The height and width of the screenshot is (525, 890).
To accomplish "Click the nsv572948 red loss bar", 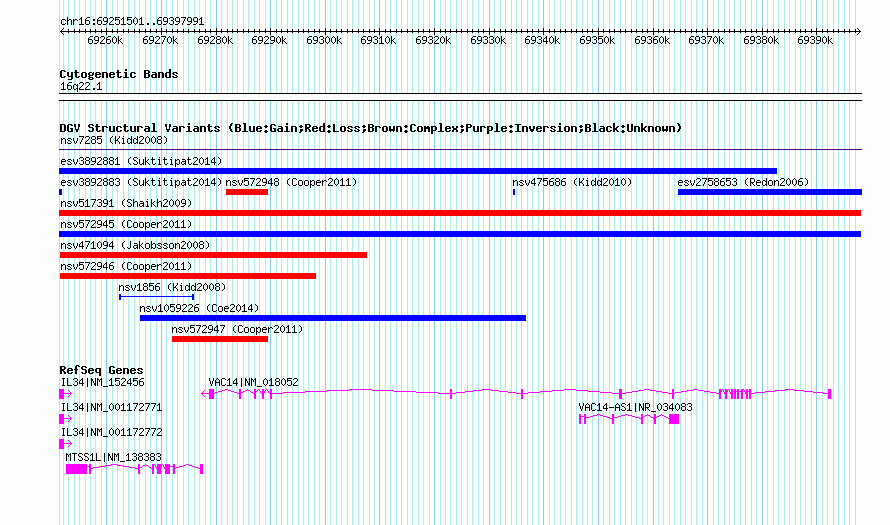I will tap(247, 192).
